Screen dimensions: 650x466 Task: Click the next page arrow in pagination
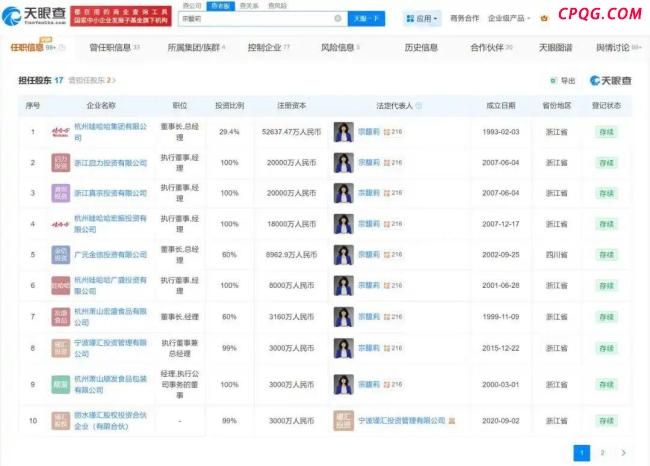(x=623, y=453)
